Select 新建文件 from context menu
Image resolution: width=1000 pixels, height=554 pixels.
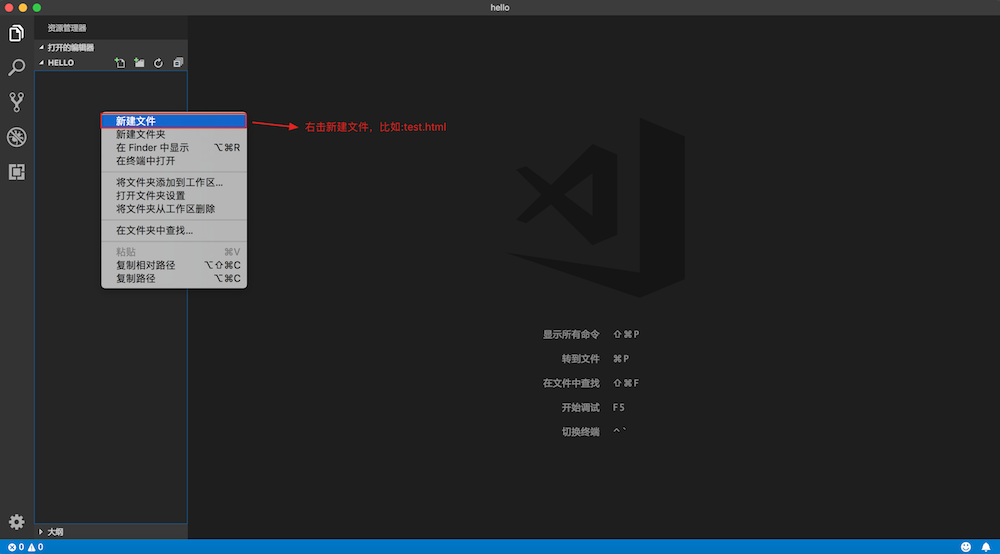click(x=136, y=121)
